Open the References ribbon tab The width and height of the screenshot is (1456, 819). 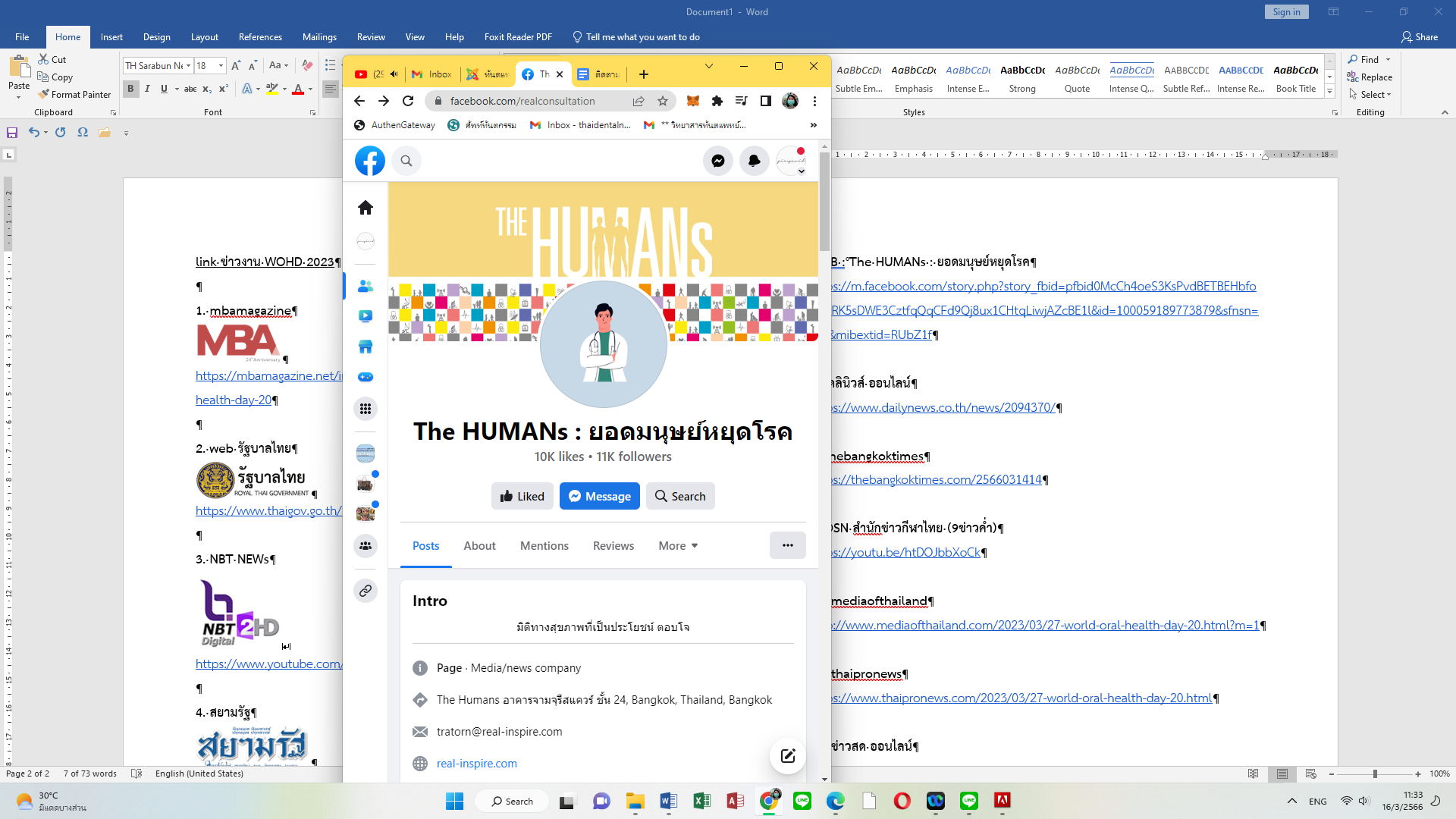click(260, 36)
